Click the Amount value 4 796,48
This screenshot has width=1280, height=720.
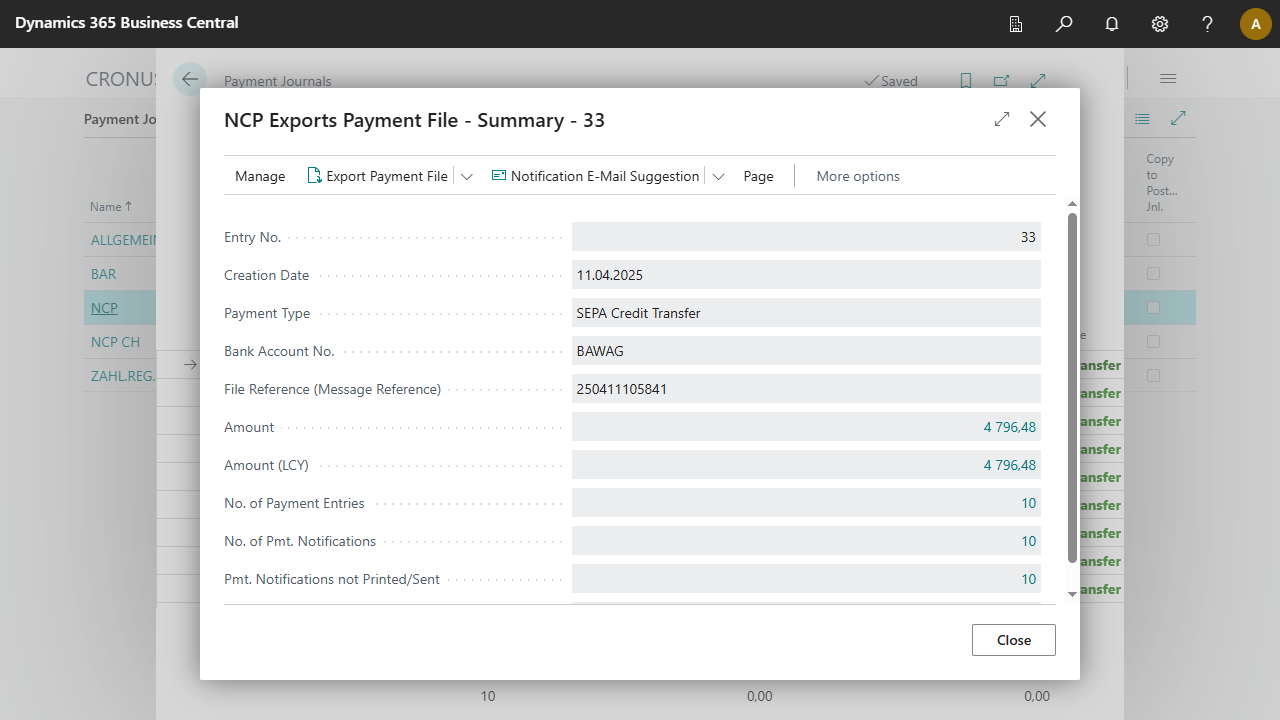coord(1010,427)
